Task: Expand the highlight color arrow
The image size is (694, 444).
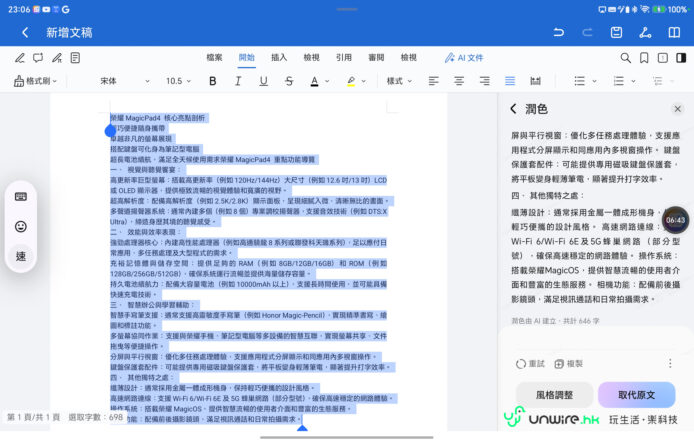Action: coord(364,81)
